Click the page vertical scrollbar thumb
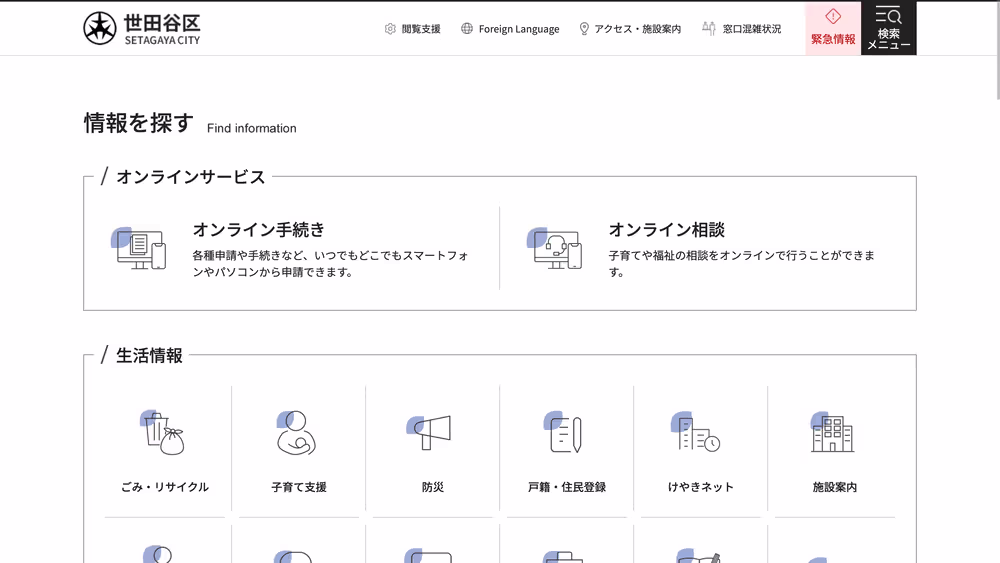The height and width of the screenshot is (563, 1000). [997, 50]
